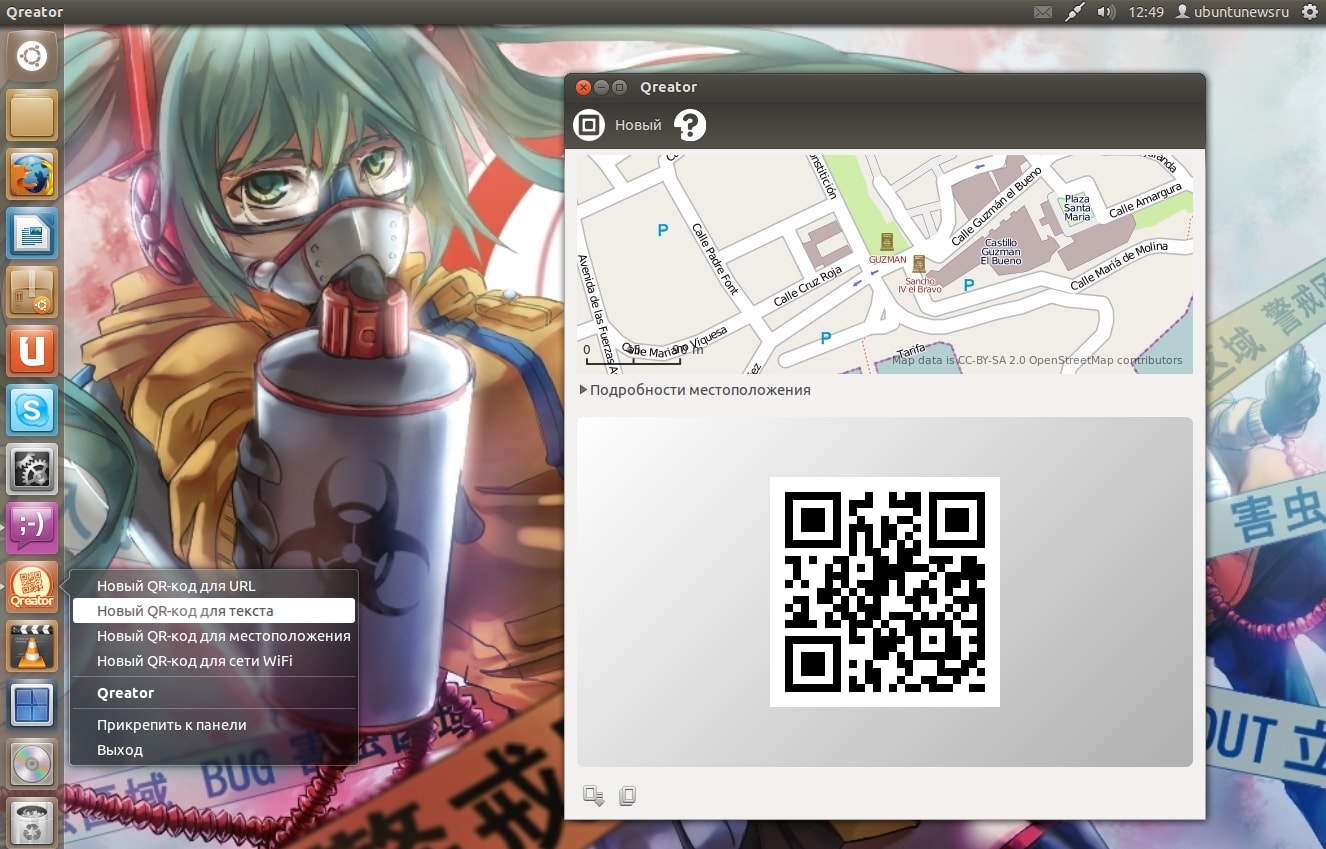The image size is (1326, 849).
Task: Select Qreator entry in launcher quicklist
Action: click(x=214, y=693)
